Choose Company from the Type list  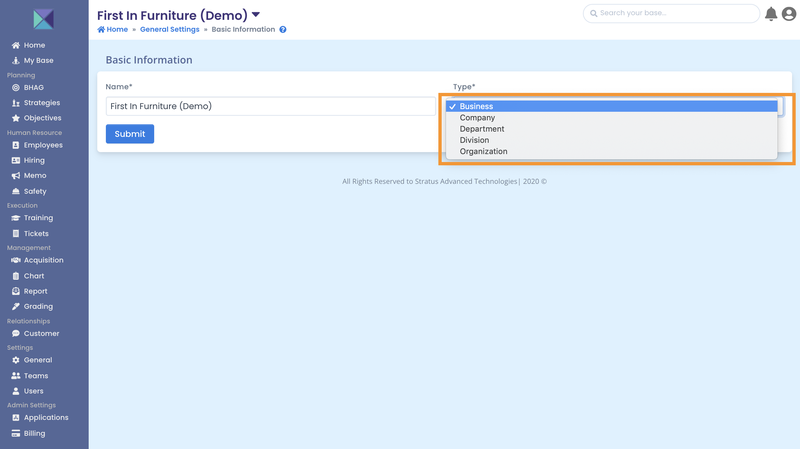pos(611,117)
